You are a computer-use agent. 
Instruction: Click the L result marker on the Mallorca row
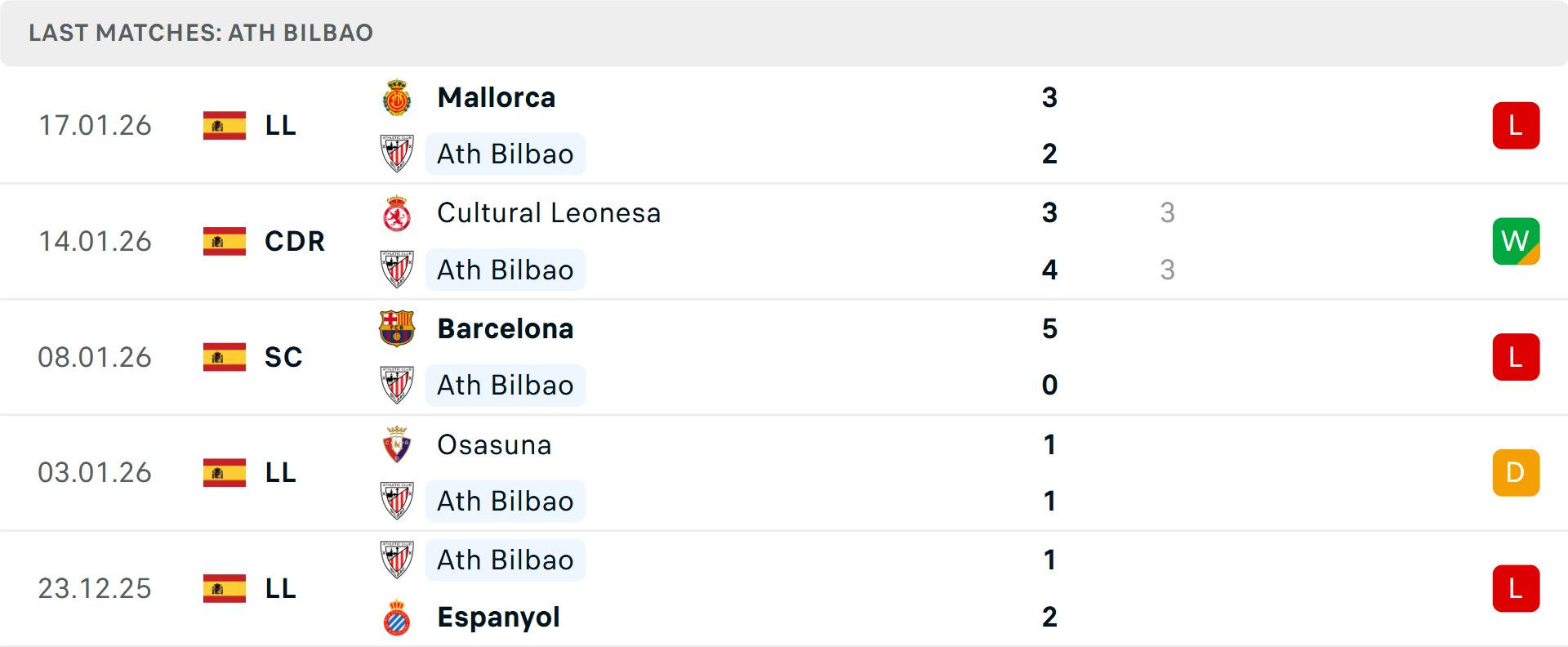point(1516,125)
